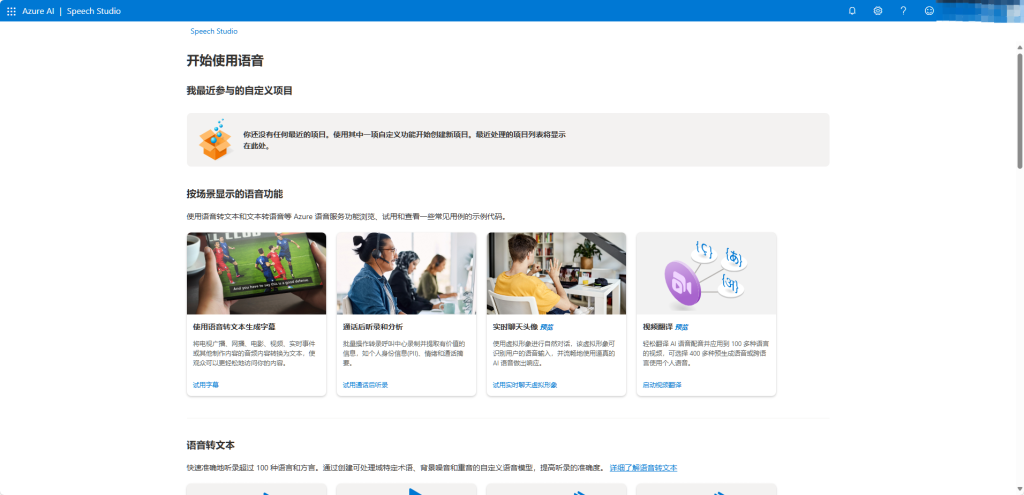This screenshot has width=1024, height=495.
Task: Open the blurred user account area
Action: 980,11
